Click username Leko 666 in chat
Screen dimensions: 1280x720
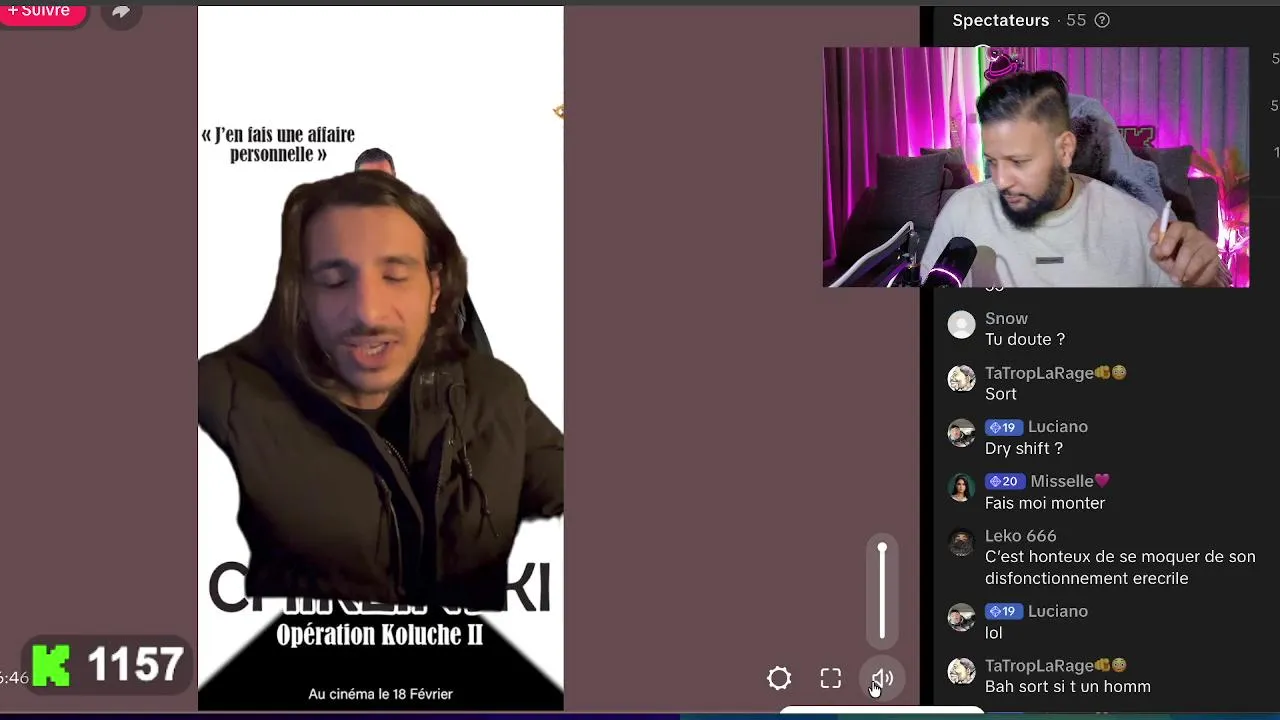click(x=1020, y=535)
